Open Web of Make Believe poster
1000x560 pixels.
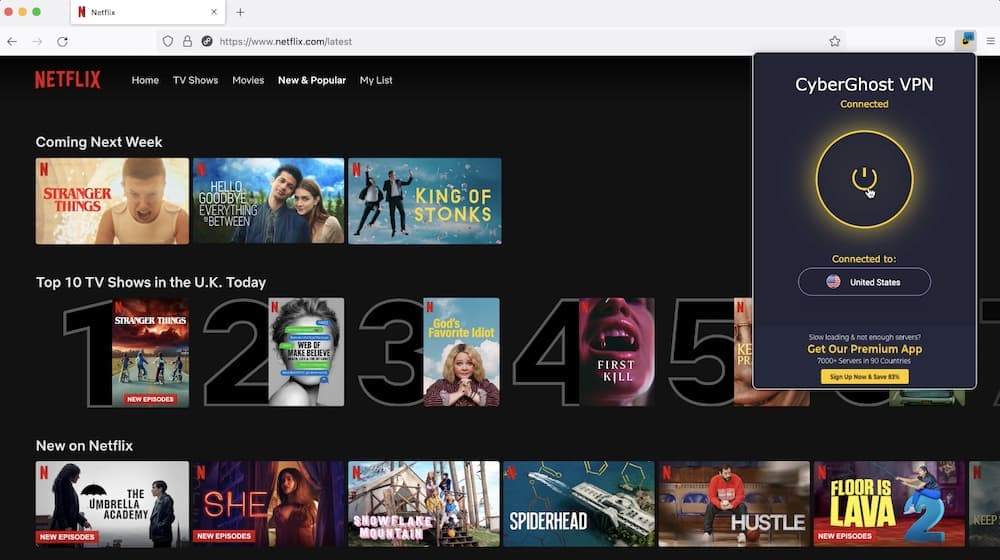[306, 352]
